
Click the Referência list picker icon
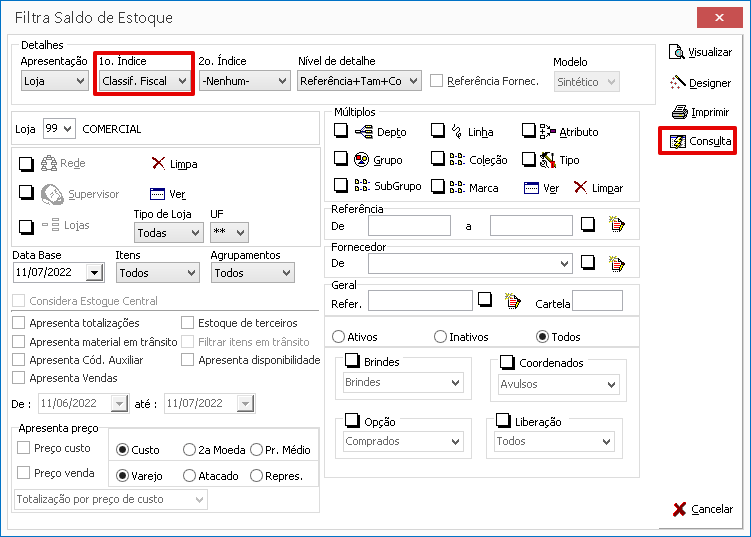pos(617,224)
